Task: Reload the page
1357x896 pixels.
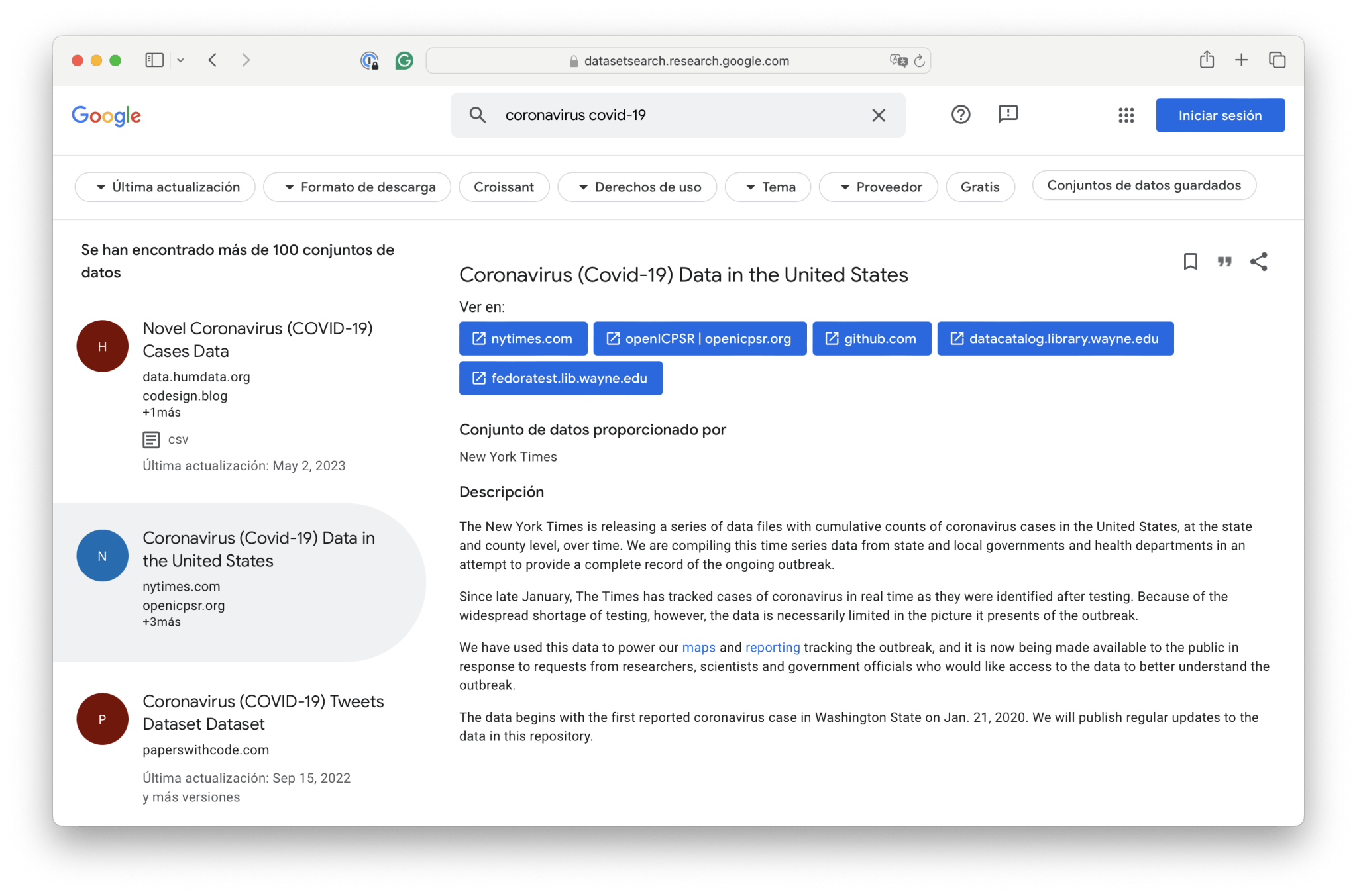Action: [920, 61]
